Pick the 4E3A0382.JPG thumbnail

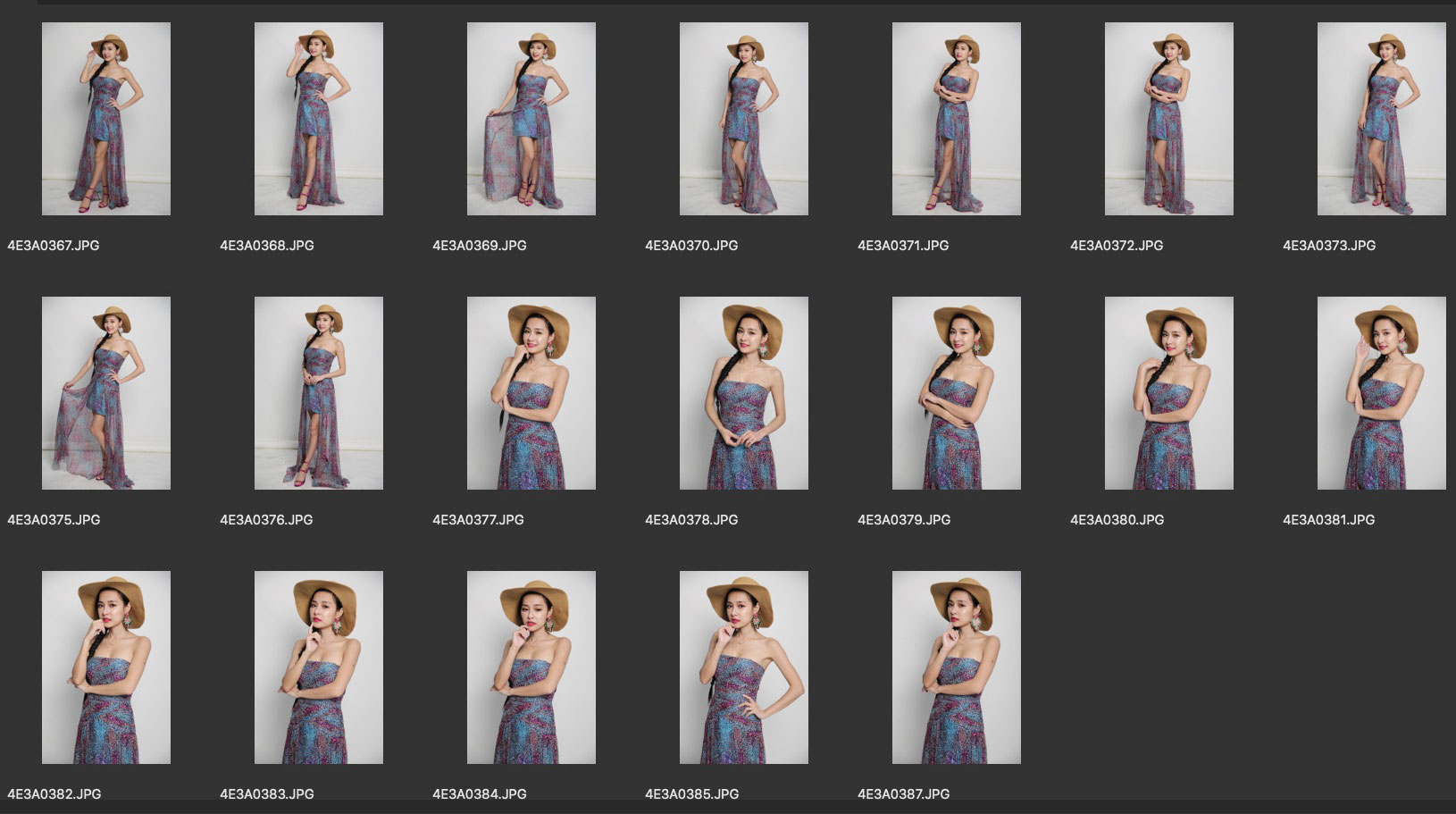[x=106, y=667]
